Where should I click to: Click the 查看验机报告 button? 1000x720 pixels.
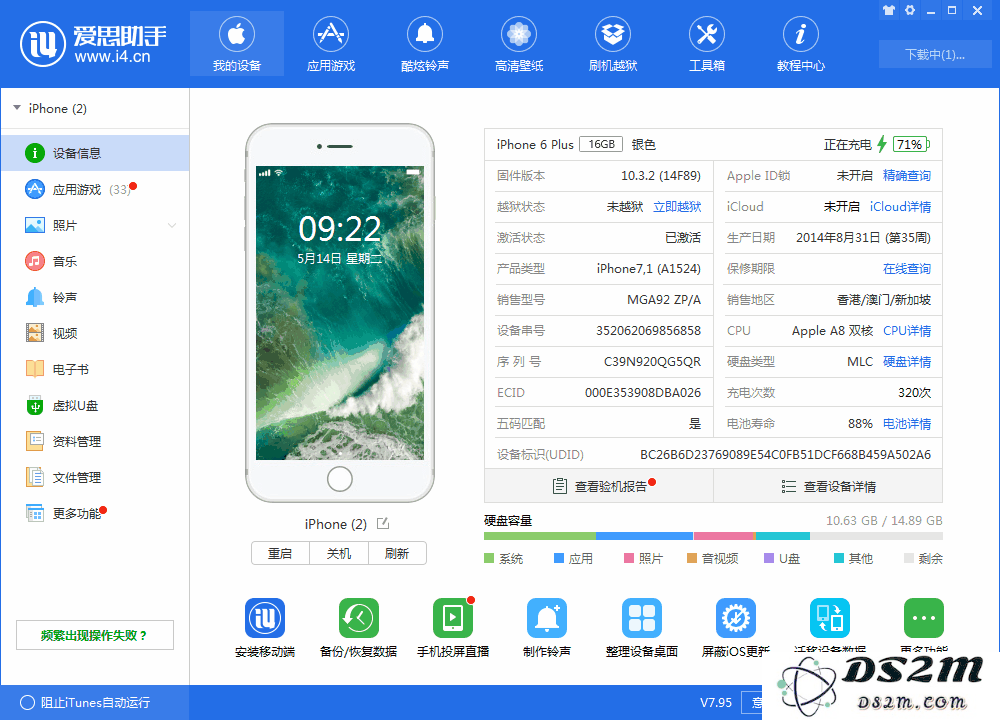(x=599, y=486)
